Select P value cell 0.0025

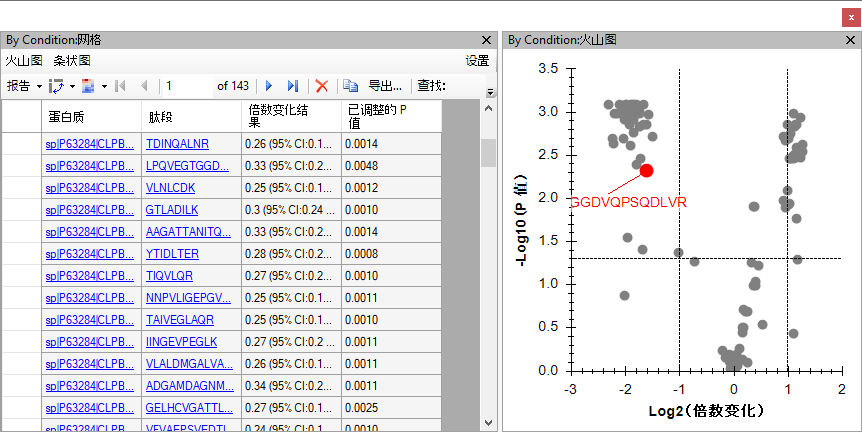tap(391, 408)
